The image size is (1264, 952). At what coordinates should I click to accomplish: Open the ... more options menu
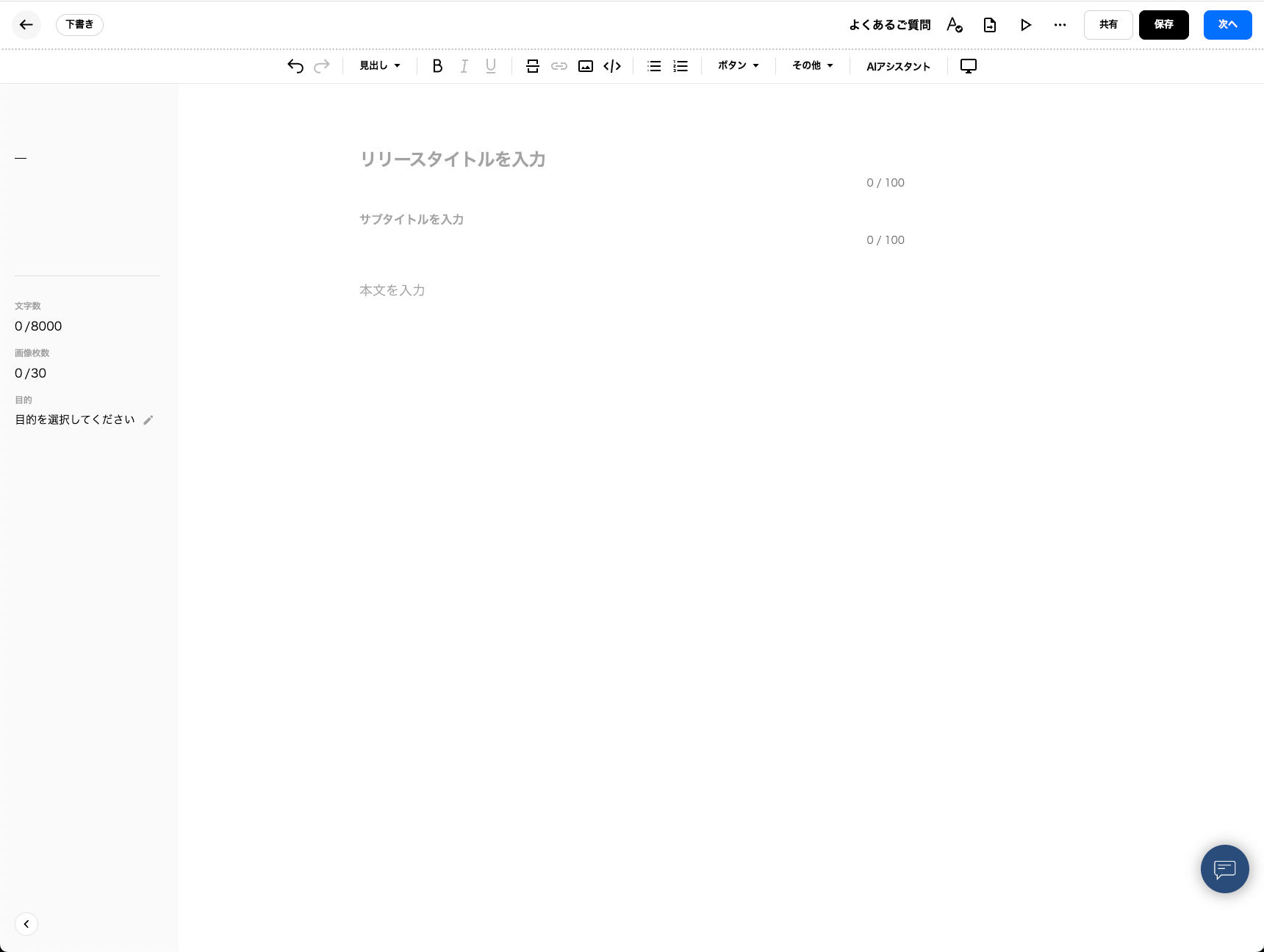point(1060,24)
